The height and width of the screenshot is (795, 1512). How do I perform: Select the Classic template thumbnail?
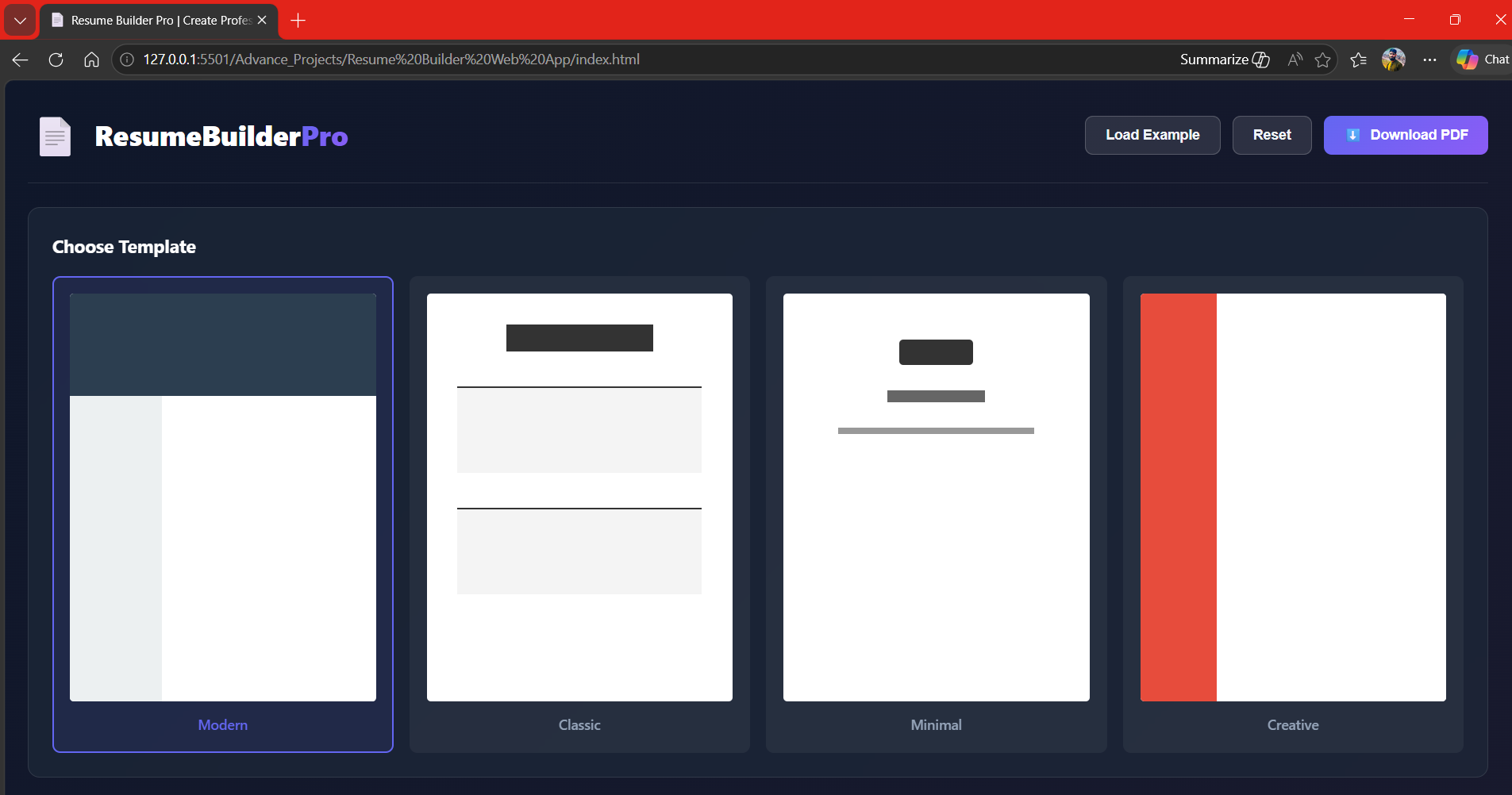579,497
